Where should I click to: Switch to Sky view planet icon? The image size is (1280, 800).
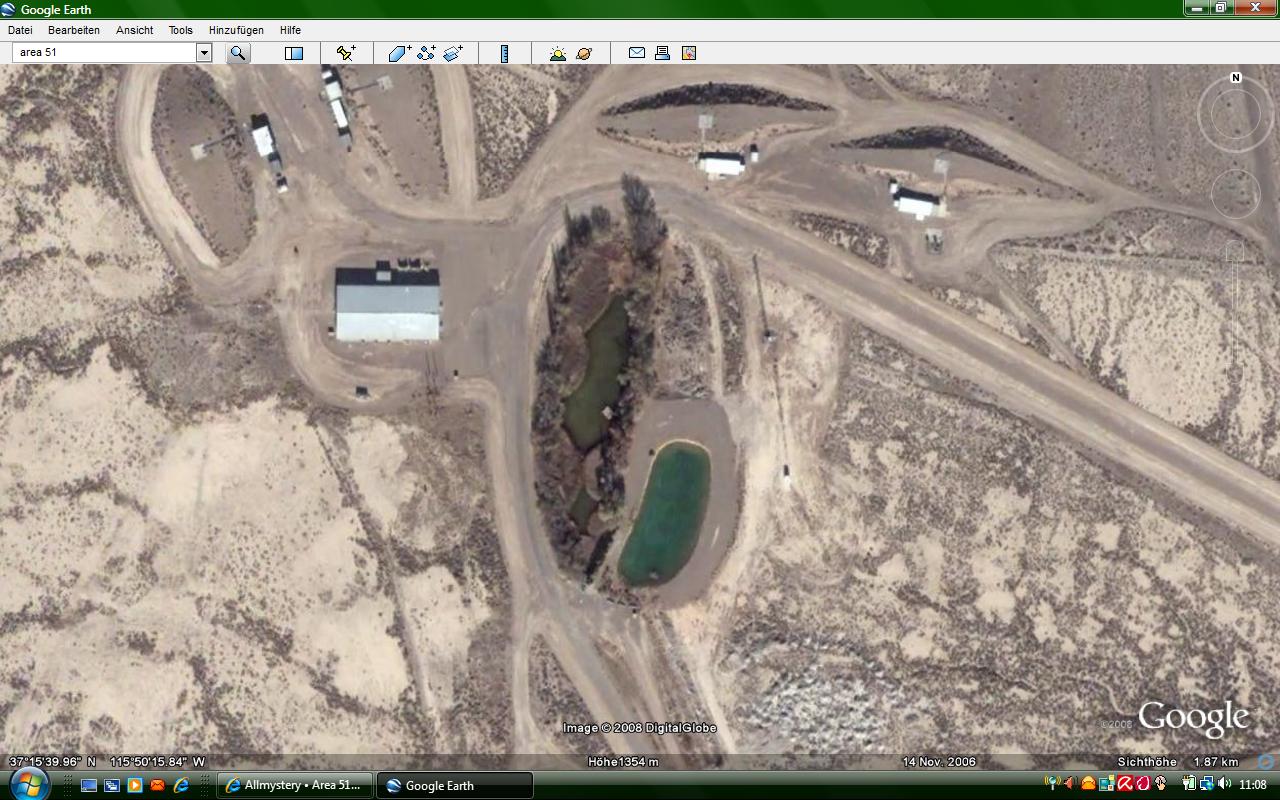click(584, 53)
